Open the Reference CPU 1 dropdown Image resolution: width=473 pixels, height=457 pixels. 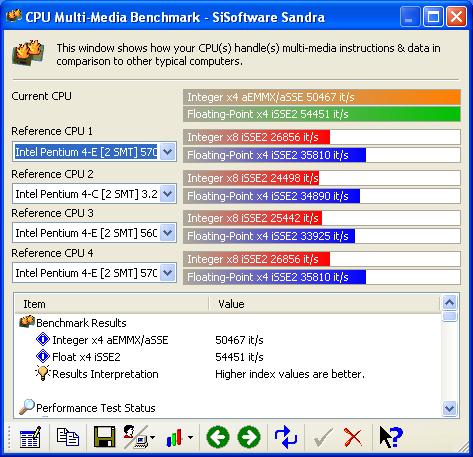(168, 152)
